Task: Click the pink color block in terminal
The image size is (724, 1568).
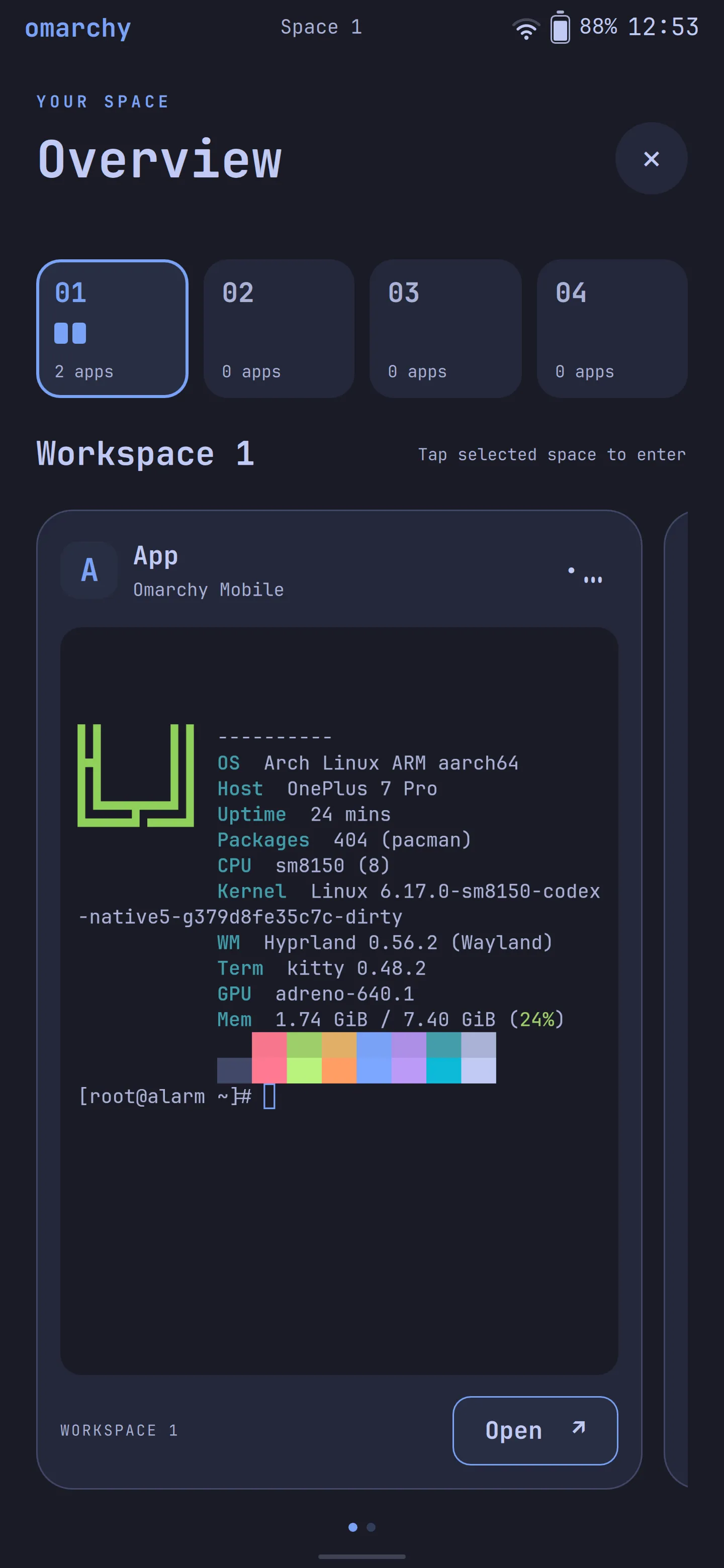Action: point(269,1057)
